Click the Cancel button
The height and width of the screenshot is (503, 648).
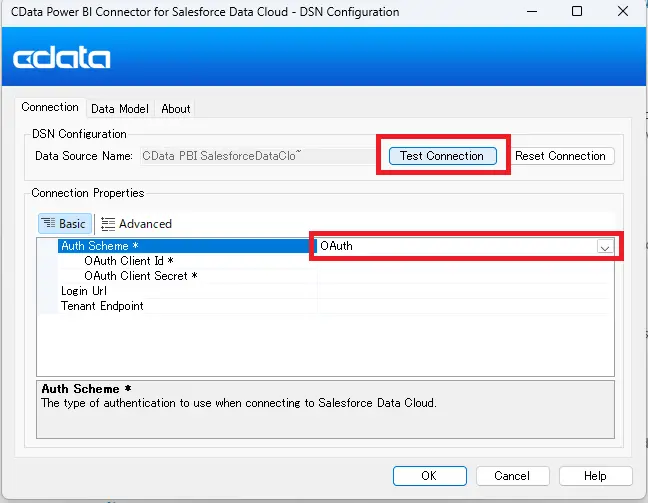(512, 476)
